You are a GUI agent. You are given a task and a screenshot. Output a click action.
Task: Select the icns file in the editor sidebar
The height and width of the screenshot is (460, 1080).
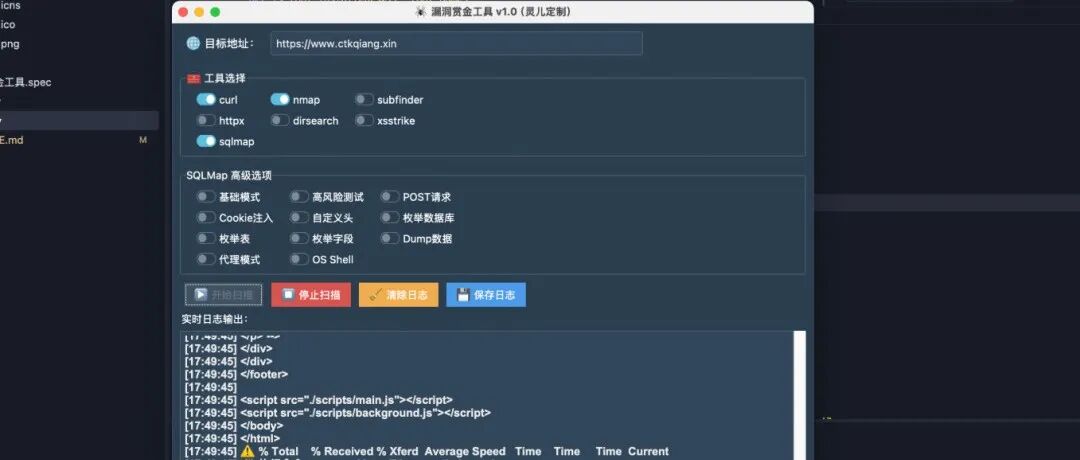pos(10,6)
